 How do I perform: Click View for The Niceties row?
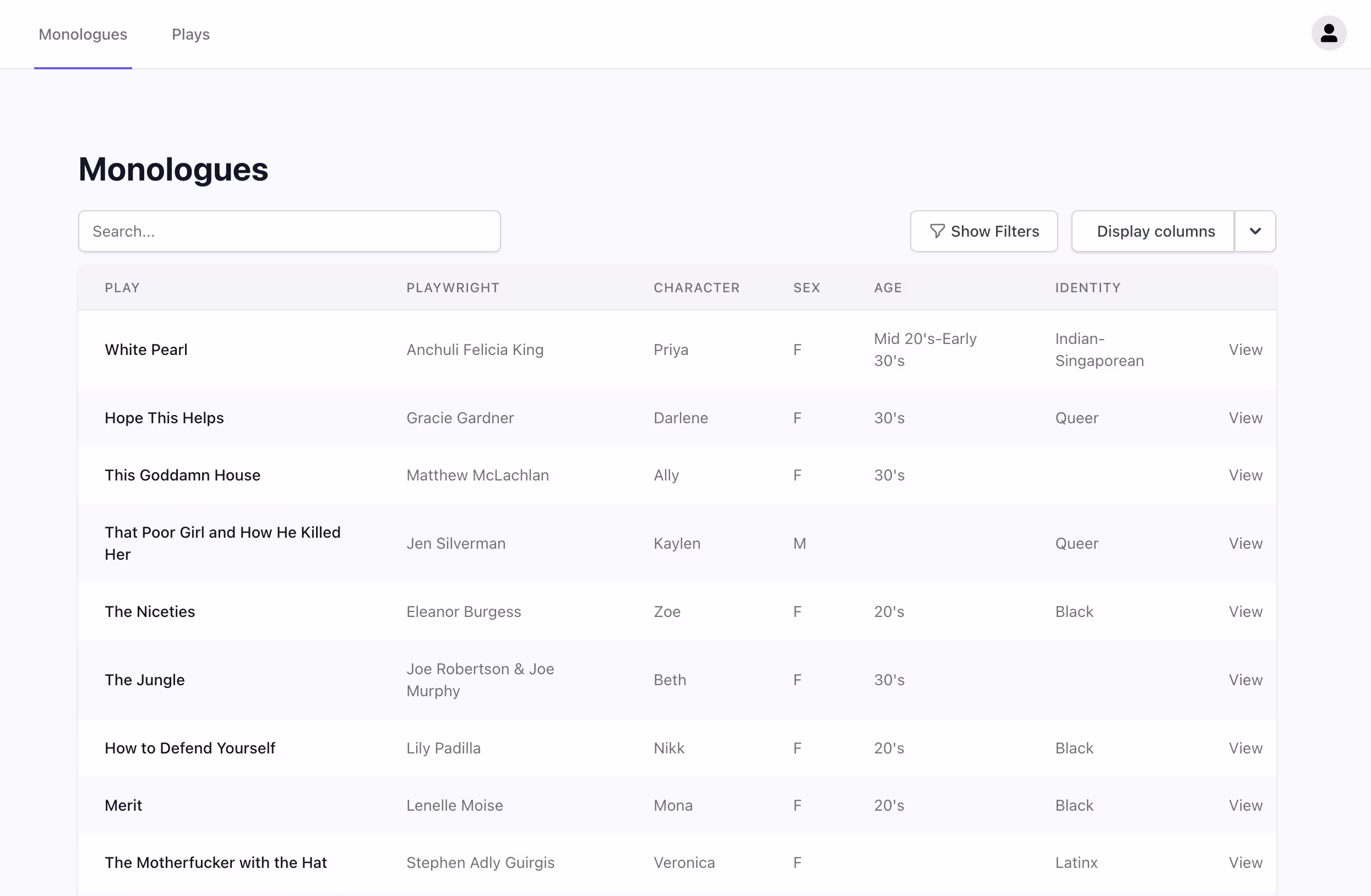[x=1245, y=611]
